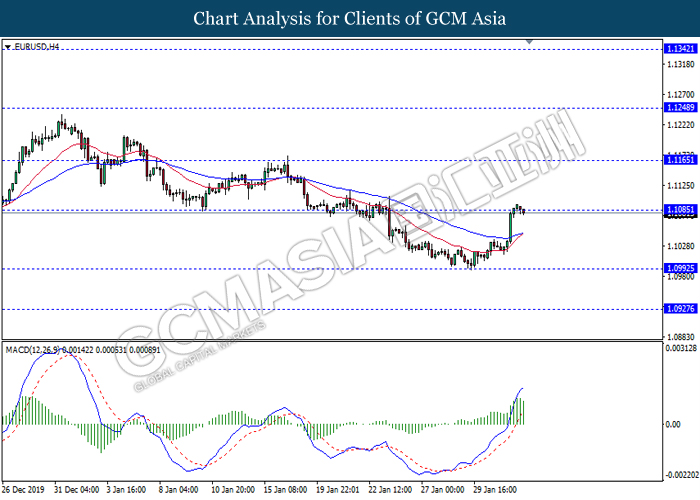Click the EURUSD,H4 symbol text

pyautogui.click(x=35, y=46)
